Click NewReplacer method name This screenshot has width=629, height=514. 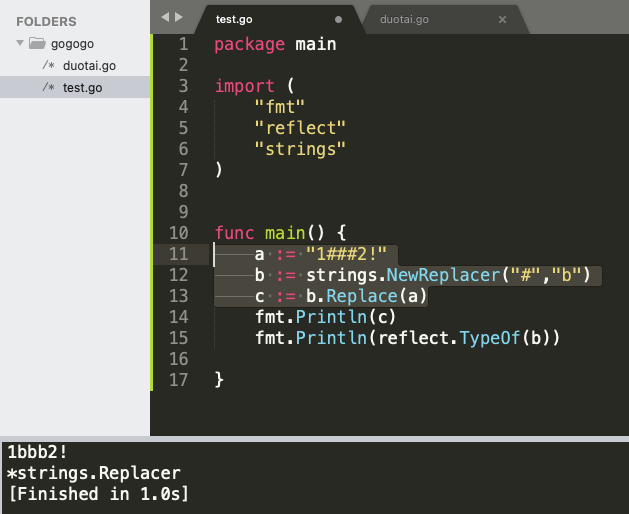443,275
